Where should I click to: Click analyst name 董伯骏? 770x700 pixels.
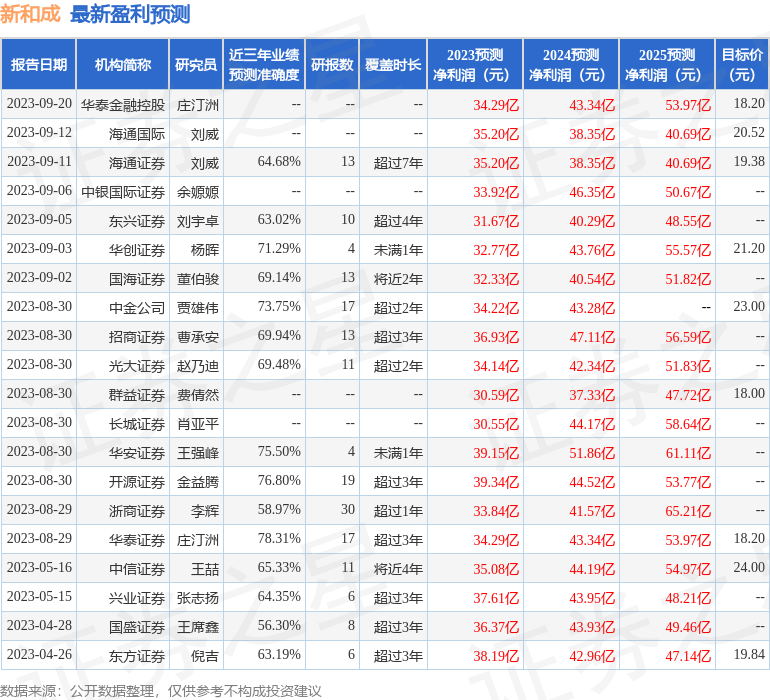point(197,279)
